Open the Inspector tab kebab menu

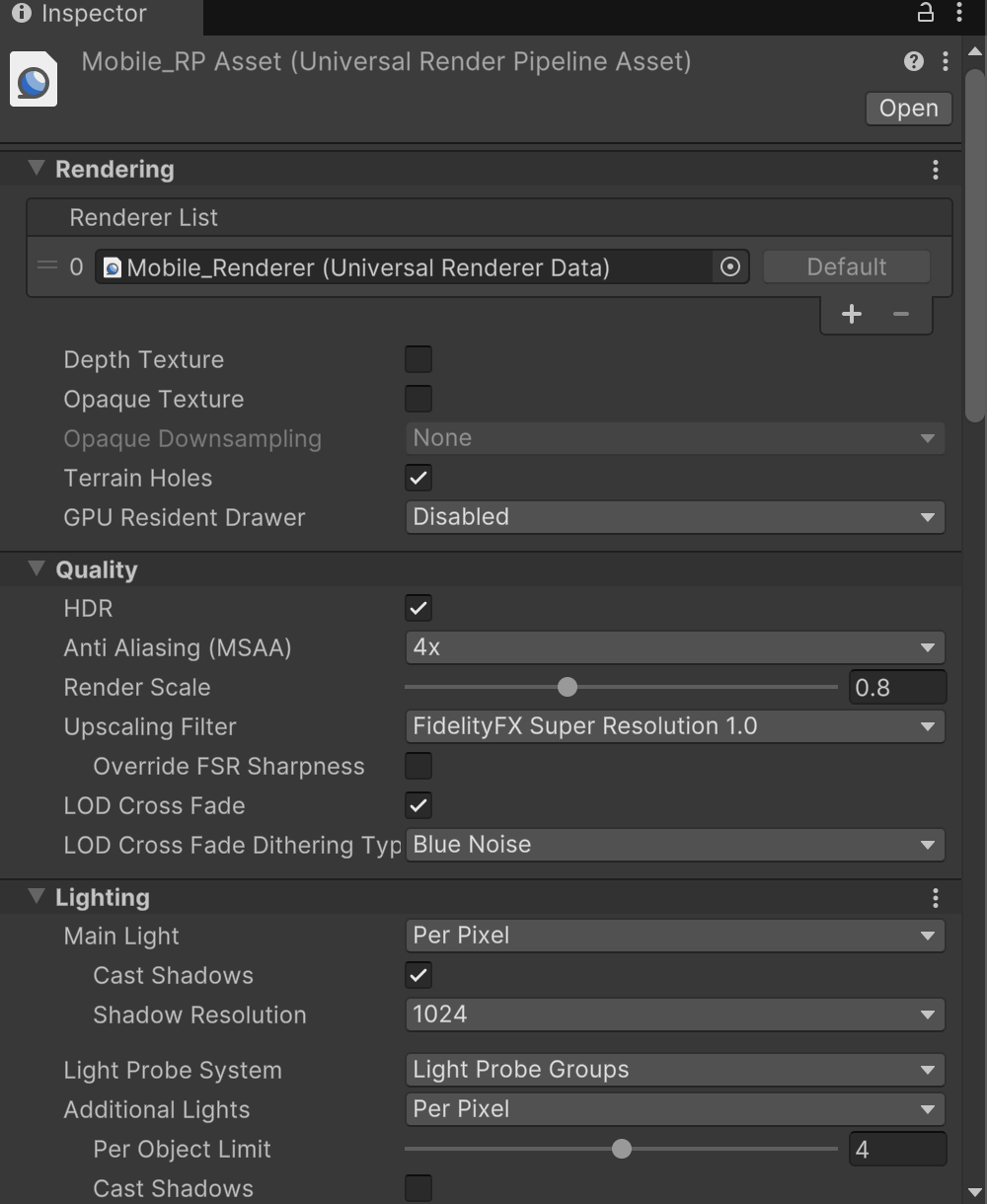pyautogui.click(x=959, y=13)
